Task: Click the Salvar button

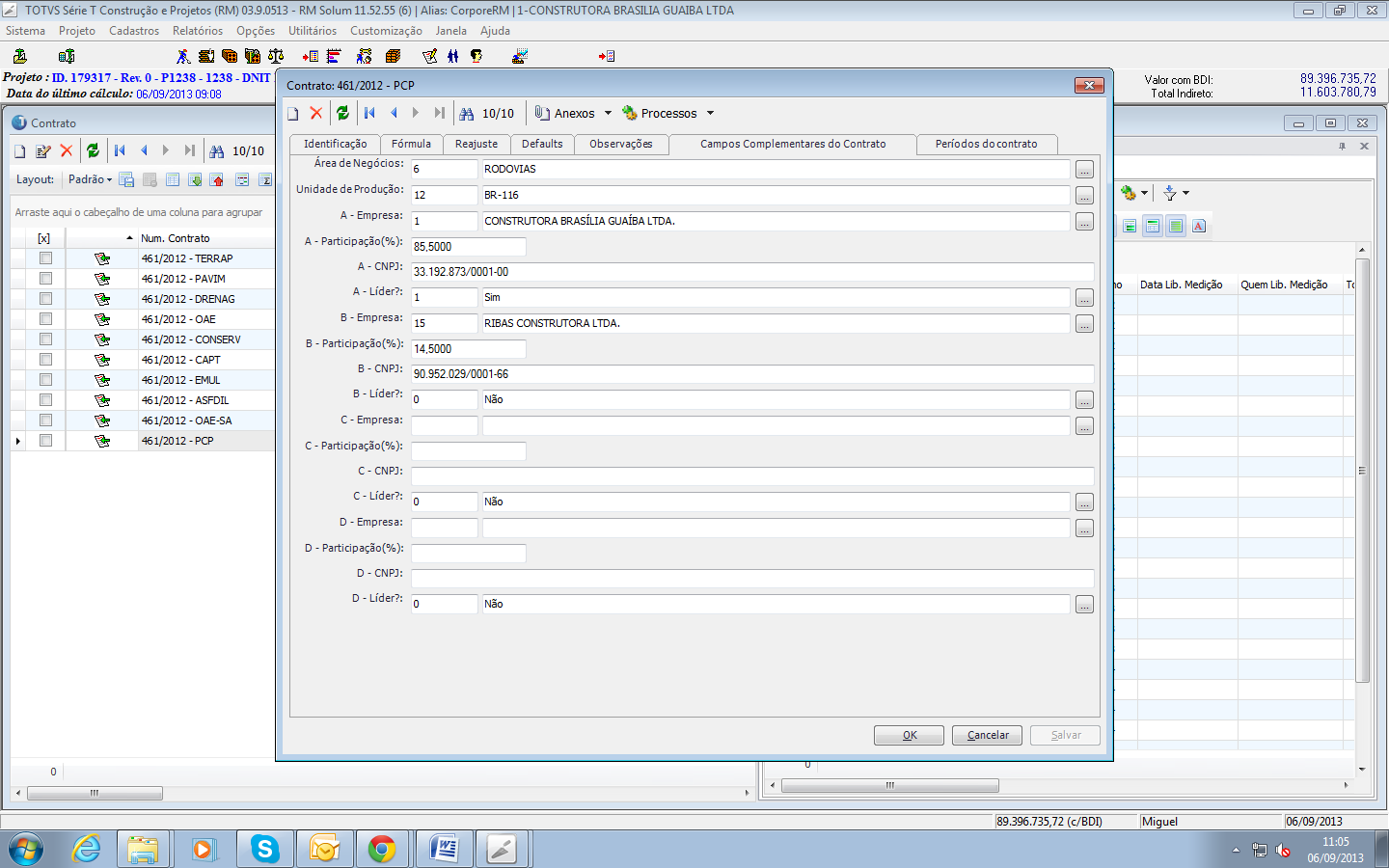Action: coord(1066,735)
